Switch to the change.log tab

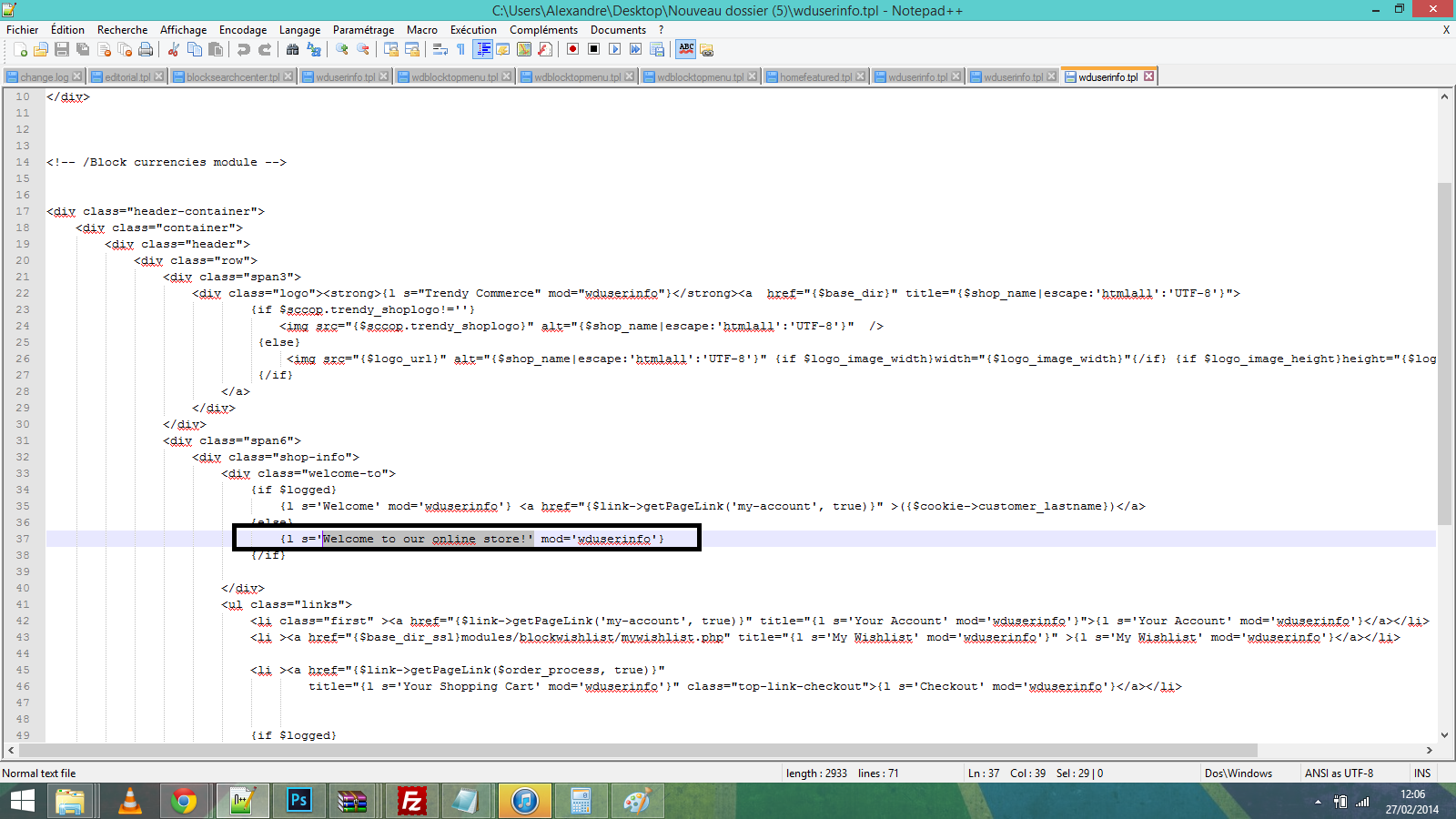point(44,77)
